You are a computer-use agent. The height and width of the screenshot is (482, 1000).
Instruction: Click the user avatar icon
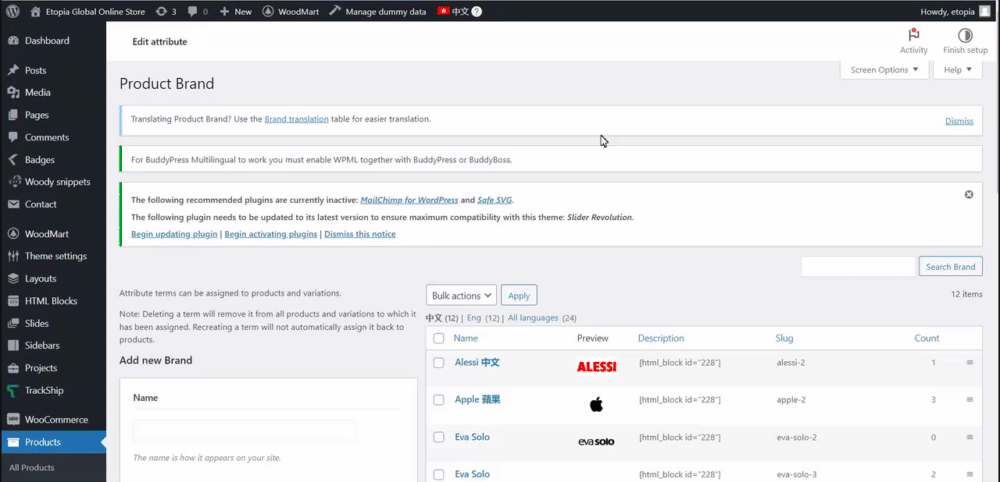click(x=985, y=11)
